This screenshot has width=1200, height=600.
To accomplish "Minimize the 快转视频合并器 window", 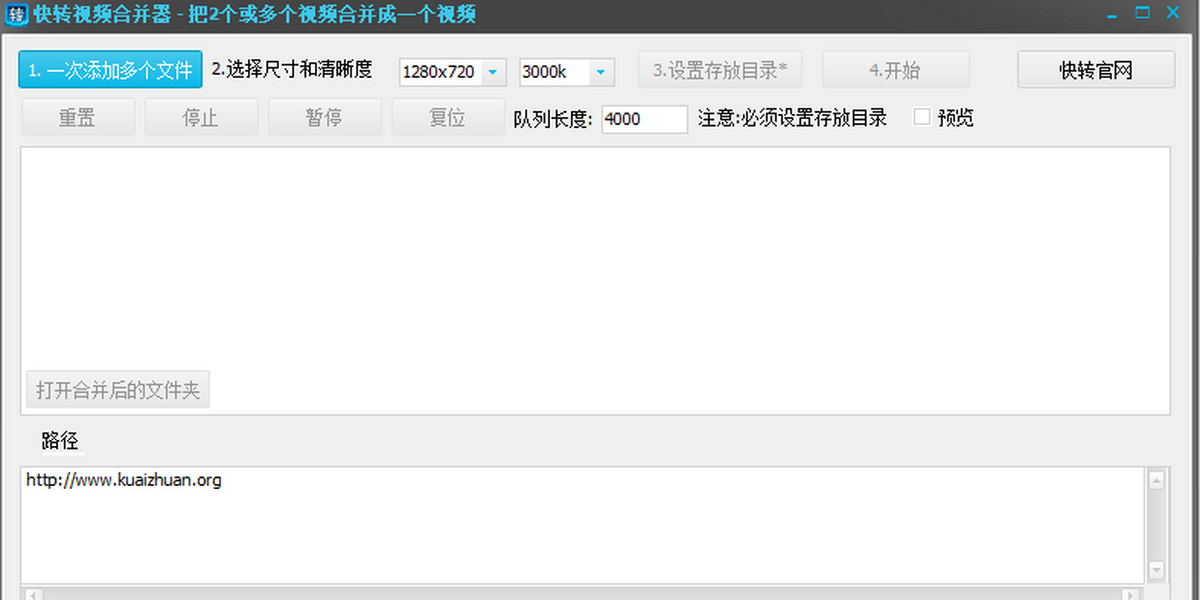I will click(1112, 14).
